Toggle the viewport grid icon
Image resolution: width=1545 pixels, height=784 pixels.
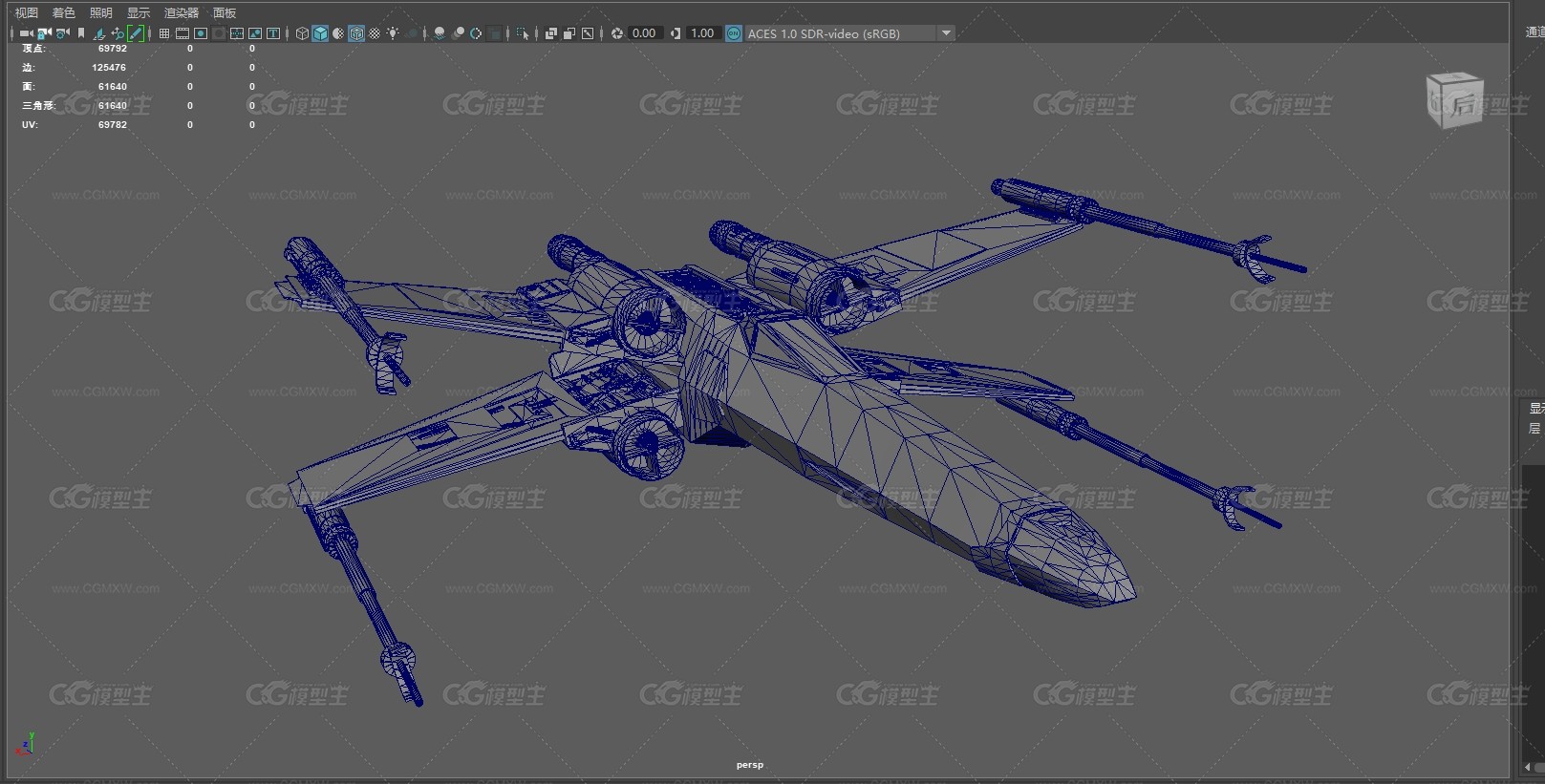coord(164,33)
